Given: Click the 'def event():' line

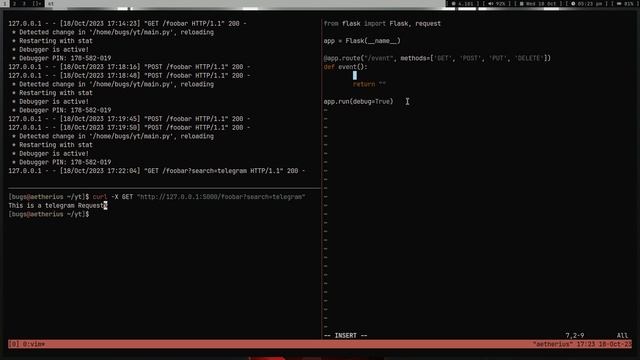Looking at the screenshot, I should pos(345,67).
